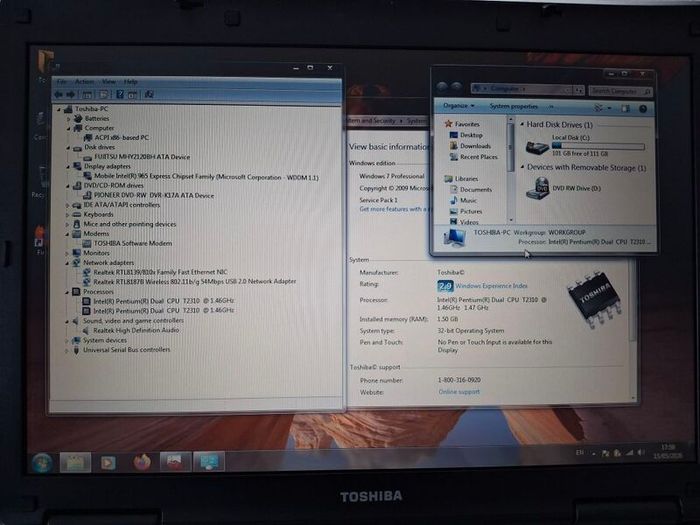Select ACPI x86-based PC device

(x=121, y=138)
